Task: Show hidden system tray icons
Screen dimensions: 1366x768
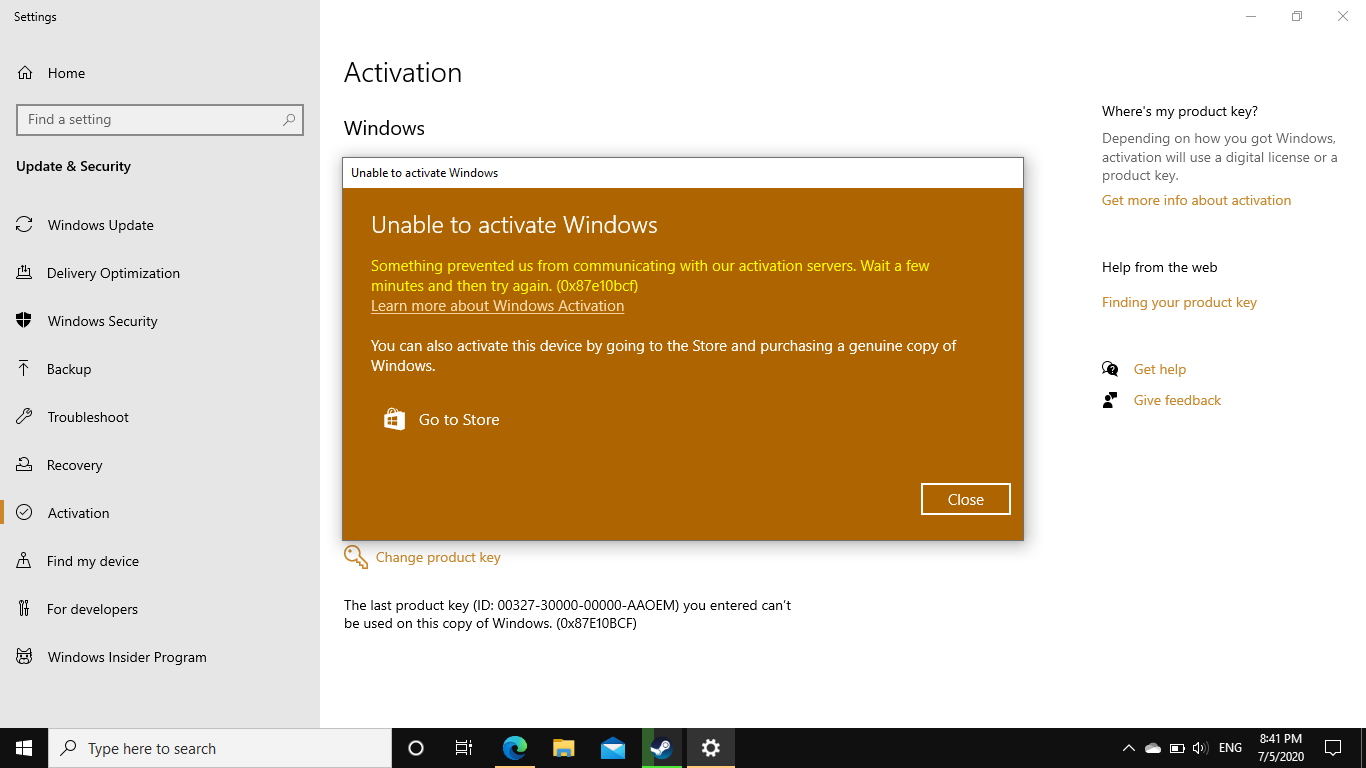Action: tap(1129, 748)
